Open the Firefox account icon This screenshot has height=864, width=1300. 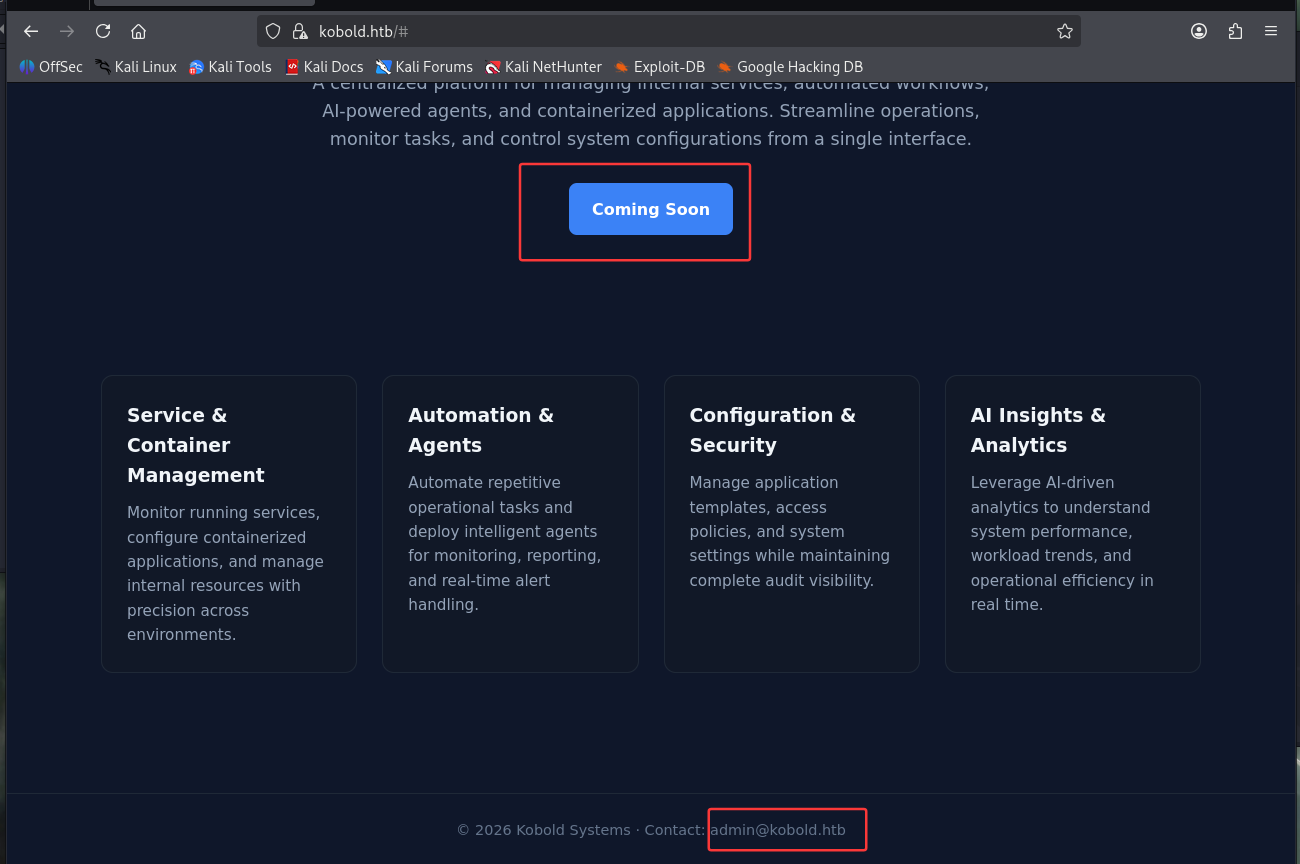click(x=1199, y=31)
